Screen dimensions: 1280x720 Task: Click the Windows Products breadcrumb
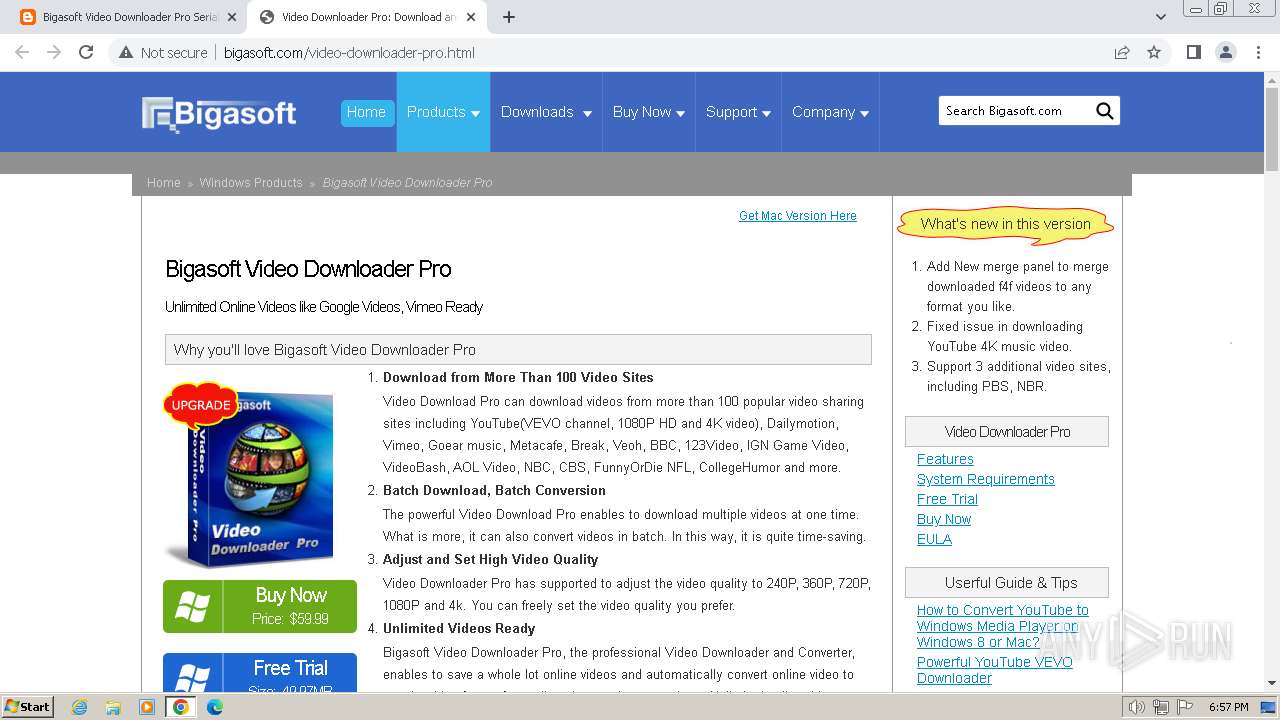[251, 183]
